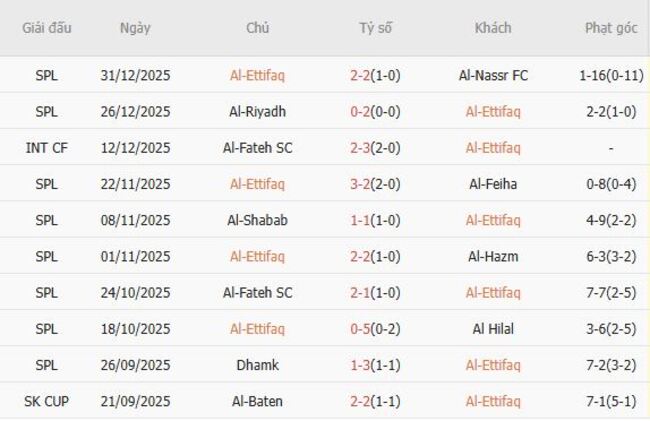Open the Dhamk team link
Viewport: 650px width, 421px height.
coord(257,365)
